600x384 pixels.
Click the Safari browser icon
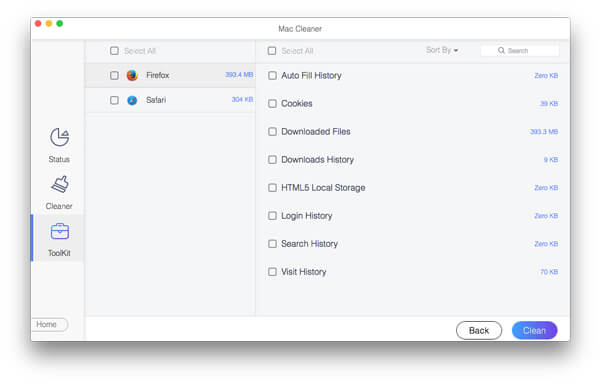tap(132, 100)
